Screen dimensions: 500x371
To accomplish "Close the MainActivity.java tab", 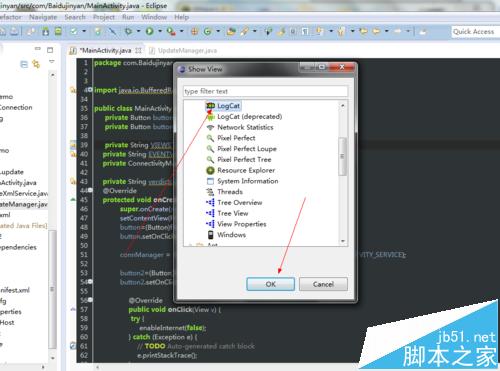I will (138, 51).
